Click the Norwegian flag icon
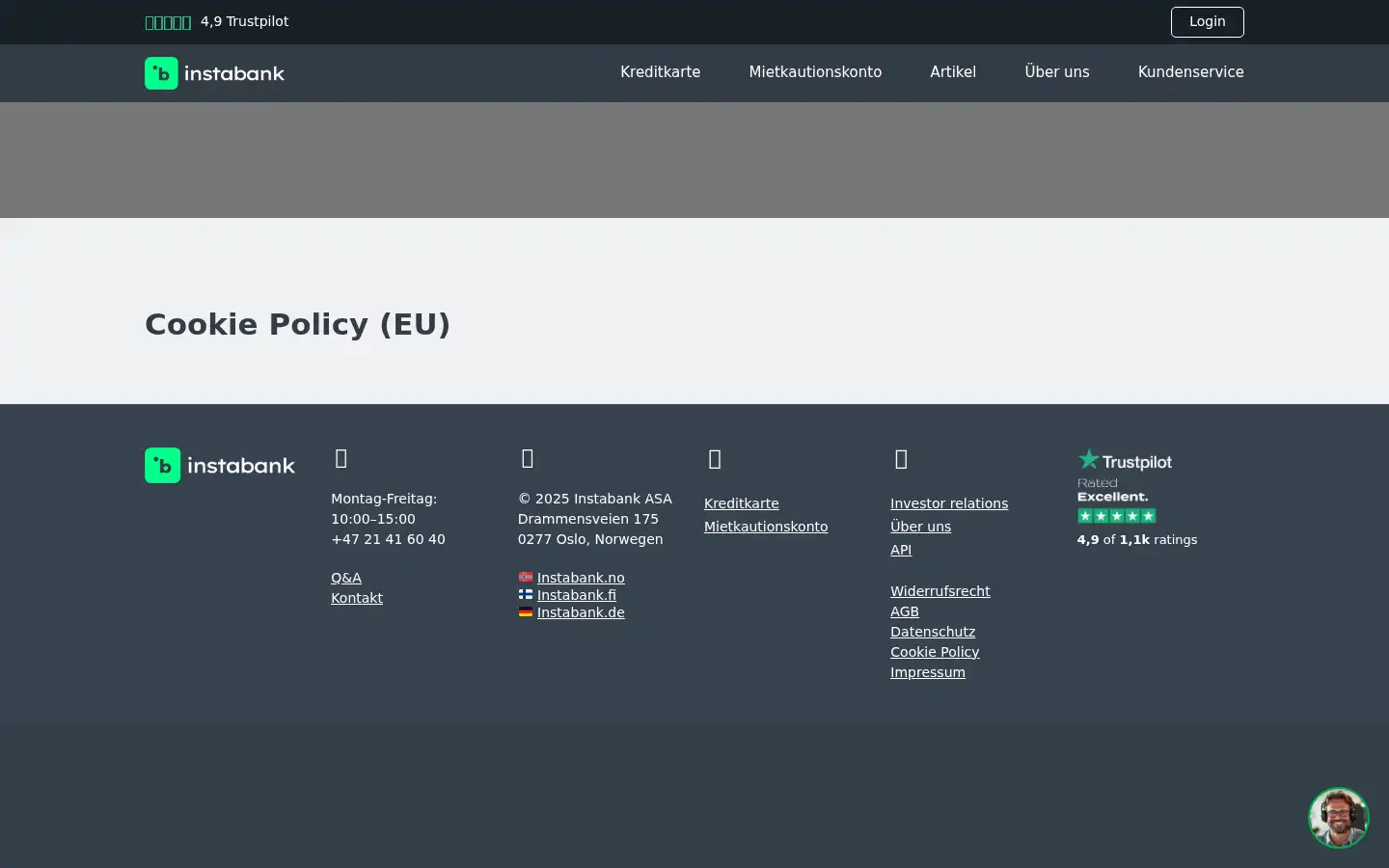The width and height of the screenshot is (1389, 868). coord(526,577)
